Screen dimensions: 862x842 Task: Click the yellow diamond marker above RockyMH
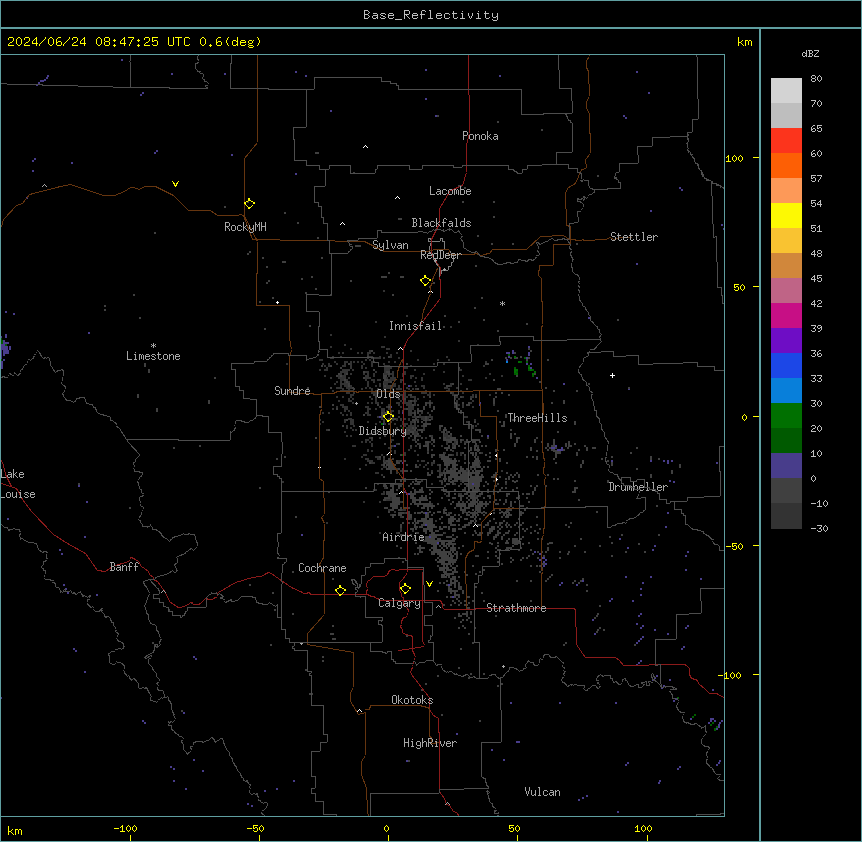pos(249,204)
